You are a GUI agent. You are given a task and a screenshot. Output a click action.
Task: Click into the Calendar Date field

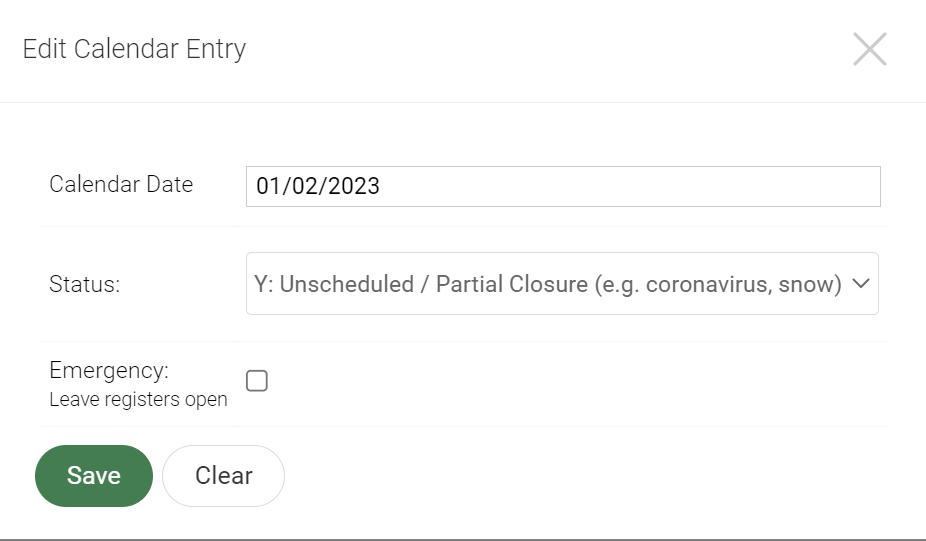tap(562, 186)
